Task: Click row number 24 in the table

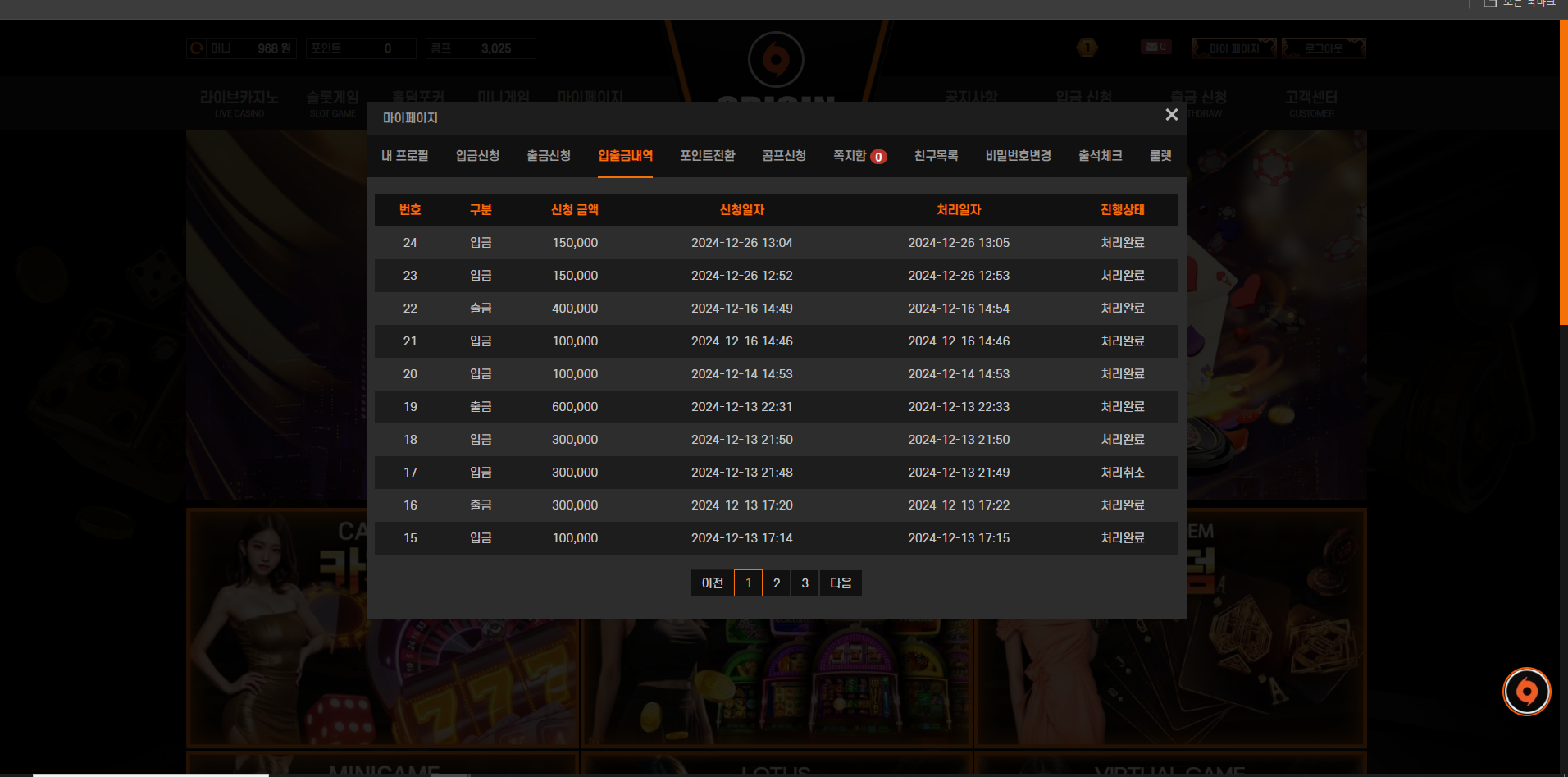Action: click(410, 242)
